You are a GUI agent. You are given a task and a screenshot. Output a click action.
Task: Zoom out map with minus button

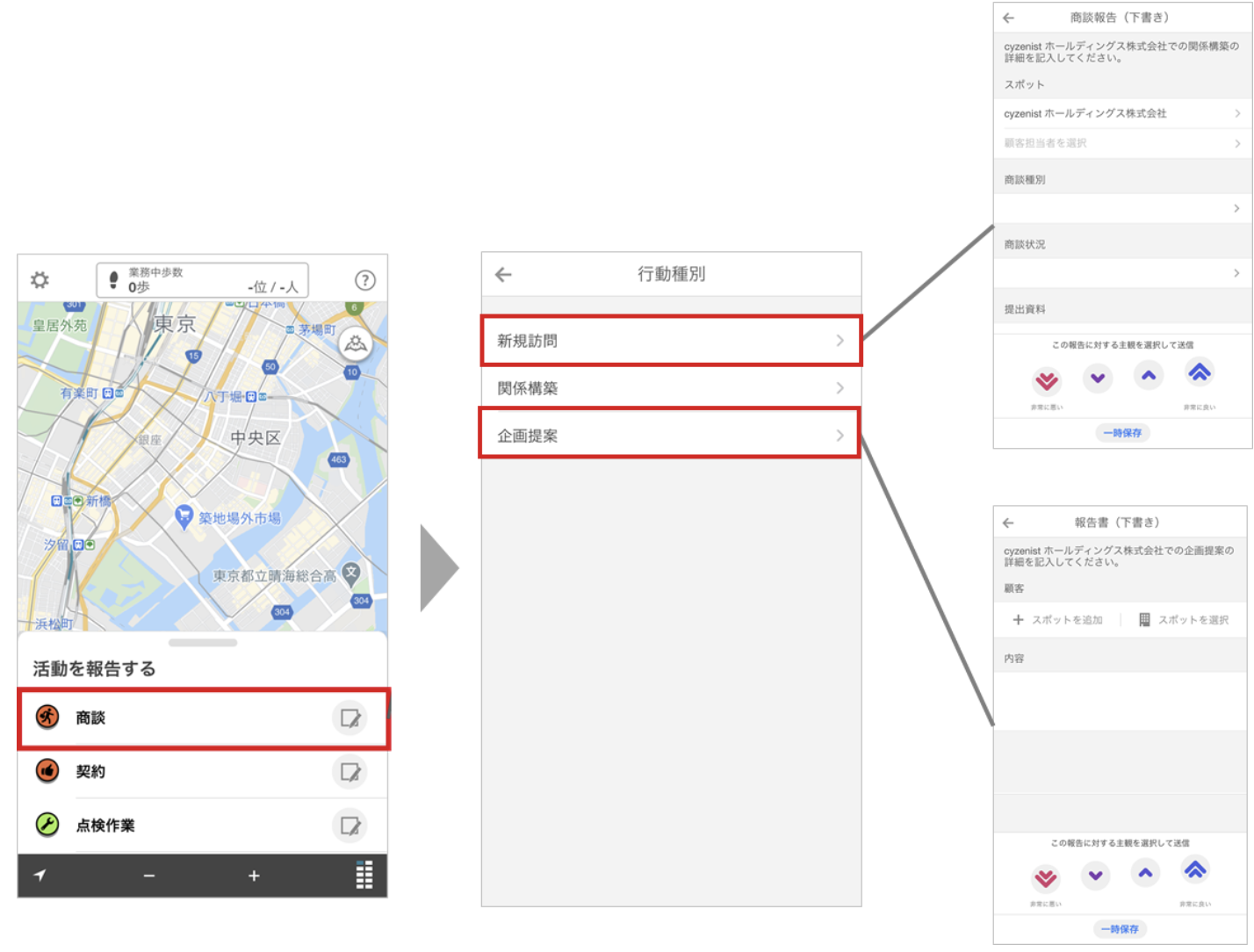(x=149, y=876)
